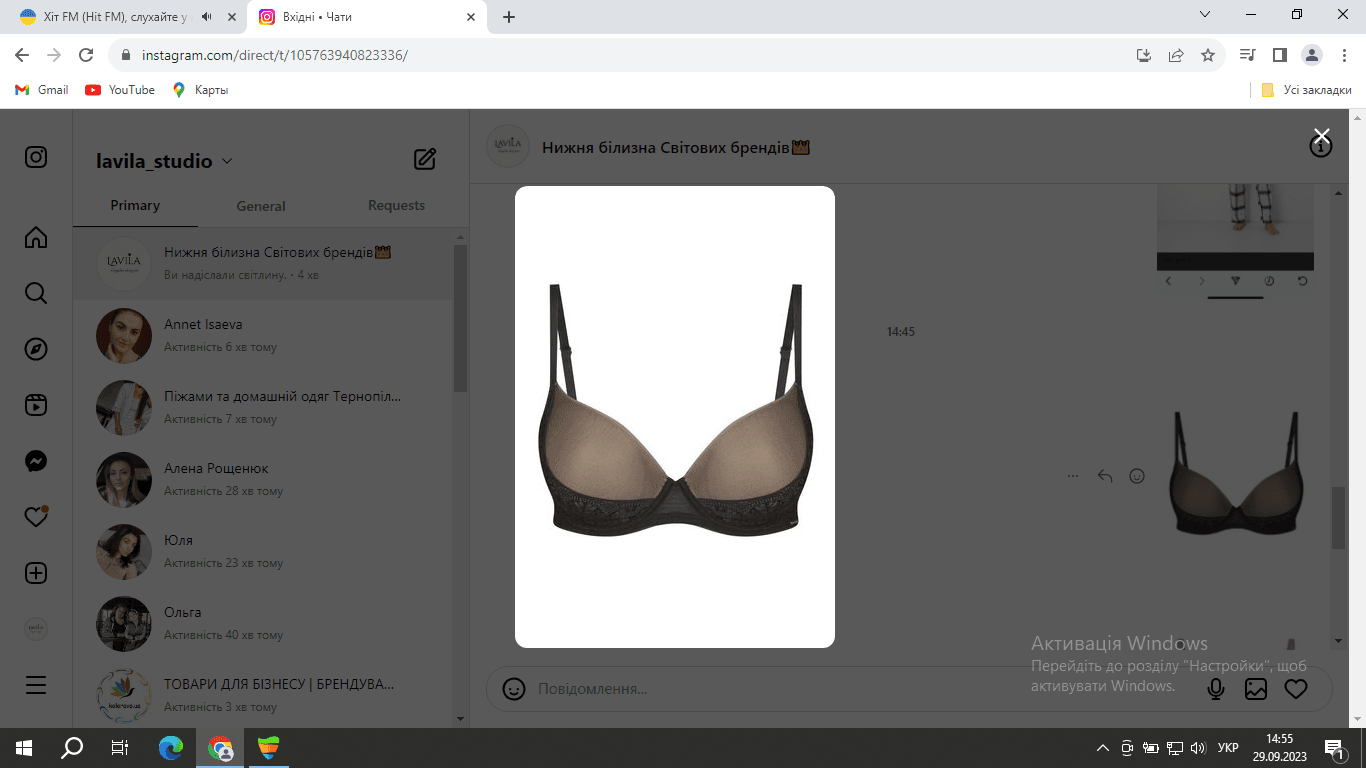Open Windows taskbar search
Screen dimensions: 1366x768
[x=72, y=748]
